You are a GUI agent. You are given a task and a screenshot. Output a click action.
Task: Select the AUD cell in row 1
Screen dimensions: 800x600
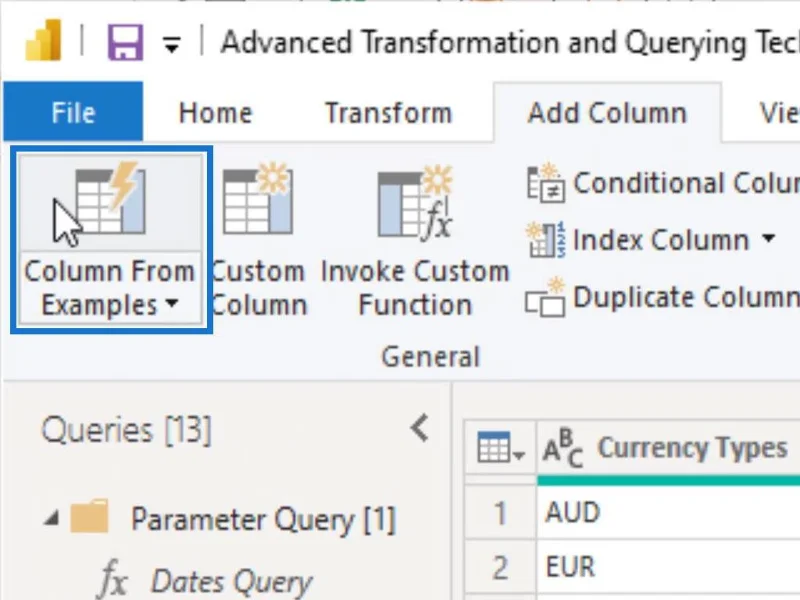668,512
